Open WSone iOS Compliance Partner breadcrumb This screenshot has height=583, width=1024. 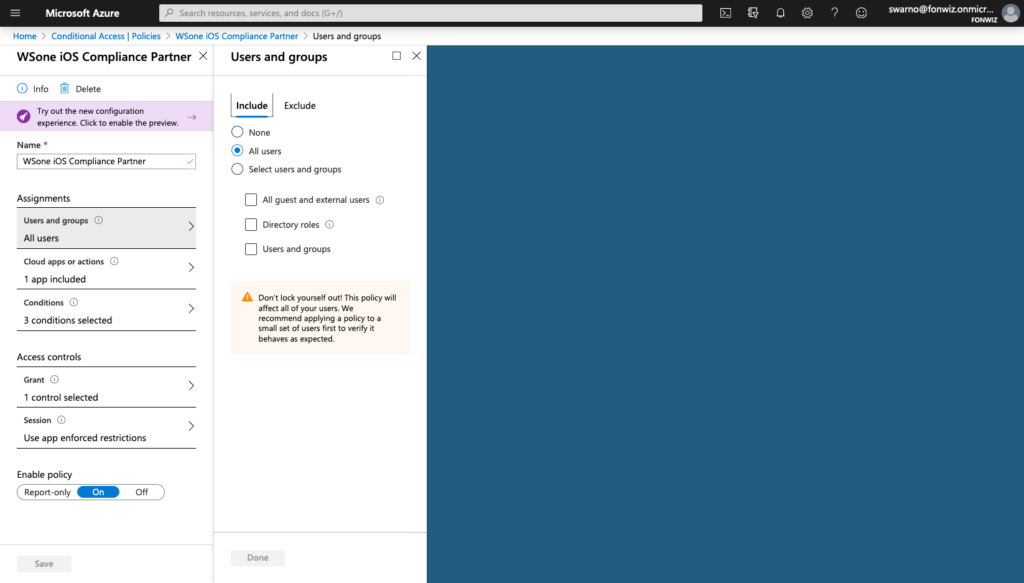click(x=236, y=36)
